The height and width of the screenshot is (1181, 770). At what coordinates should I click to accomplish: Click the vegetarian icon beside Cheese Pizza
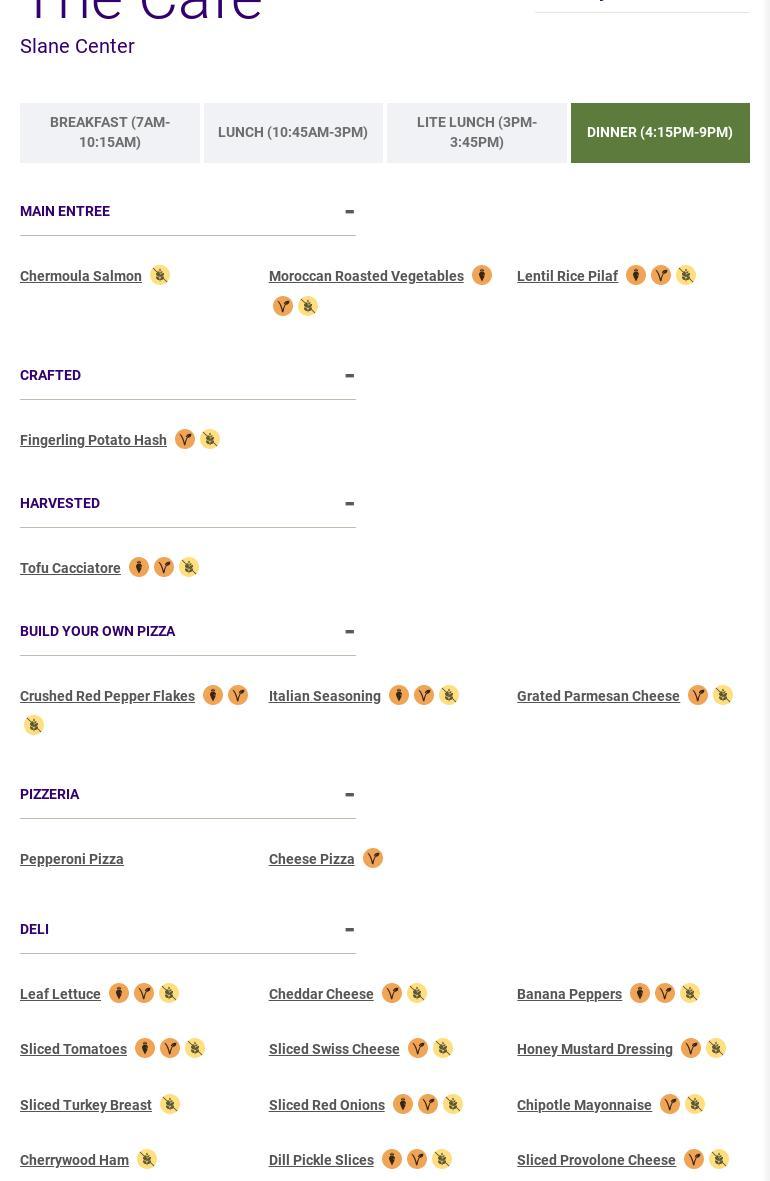point(372,858)
